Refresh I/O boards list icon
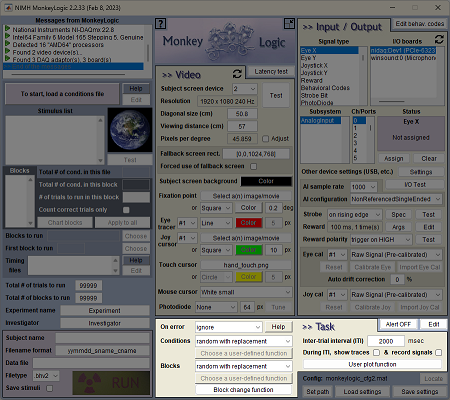450x400 pixels. tap(439, 40)
